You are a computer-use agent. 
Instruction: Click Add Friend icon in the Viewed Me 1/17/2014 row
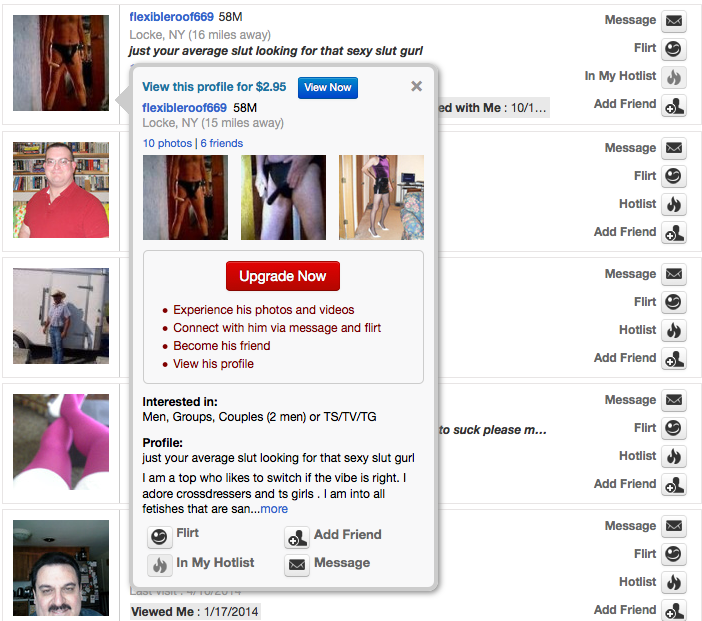click(x=674, y=611)
